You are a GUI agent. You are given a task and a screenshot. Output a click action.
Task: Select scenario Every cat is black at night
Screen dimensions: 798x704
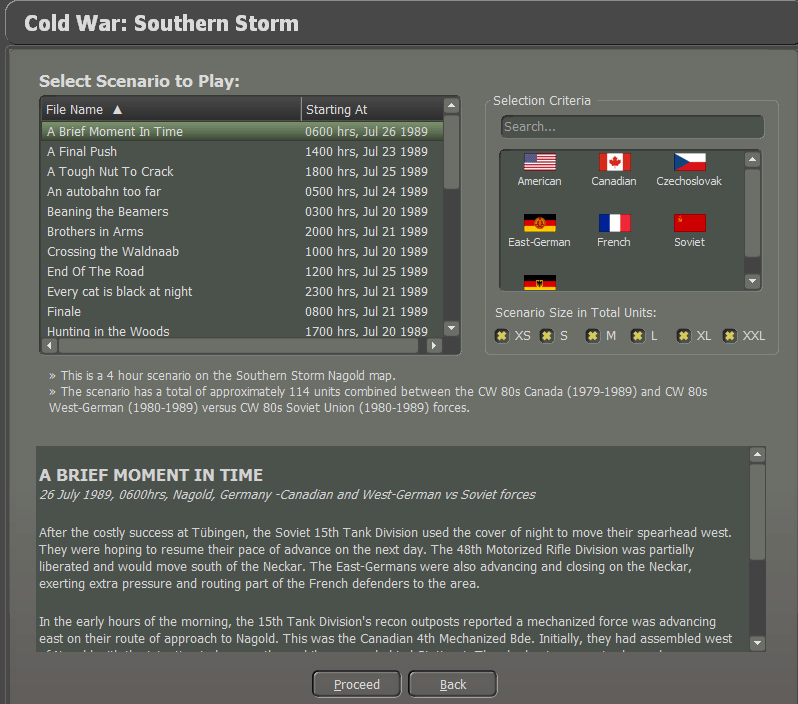click(x=242, y=292)
